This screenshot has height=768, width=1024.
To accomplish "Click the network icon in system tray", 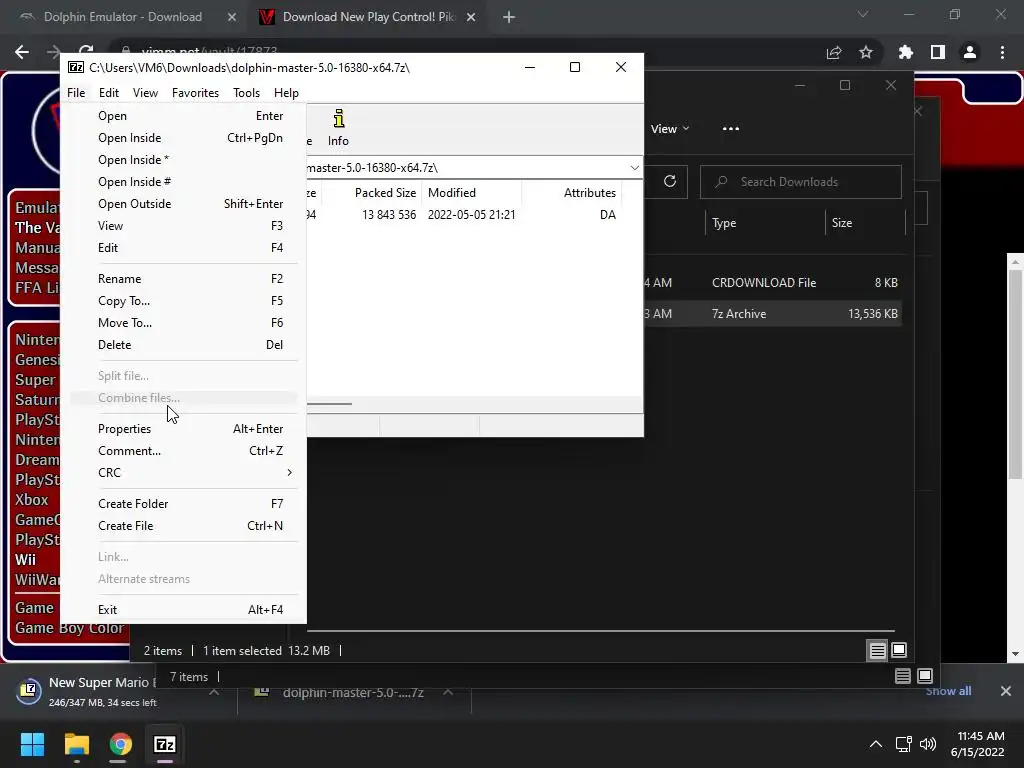I will 903,744.
